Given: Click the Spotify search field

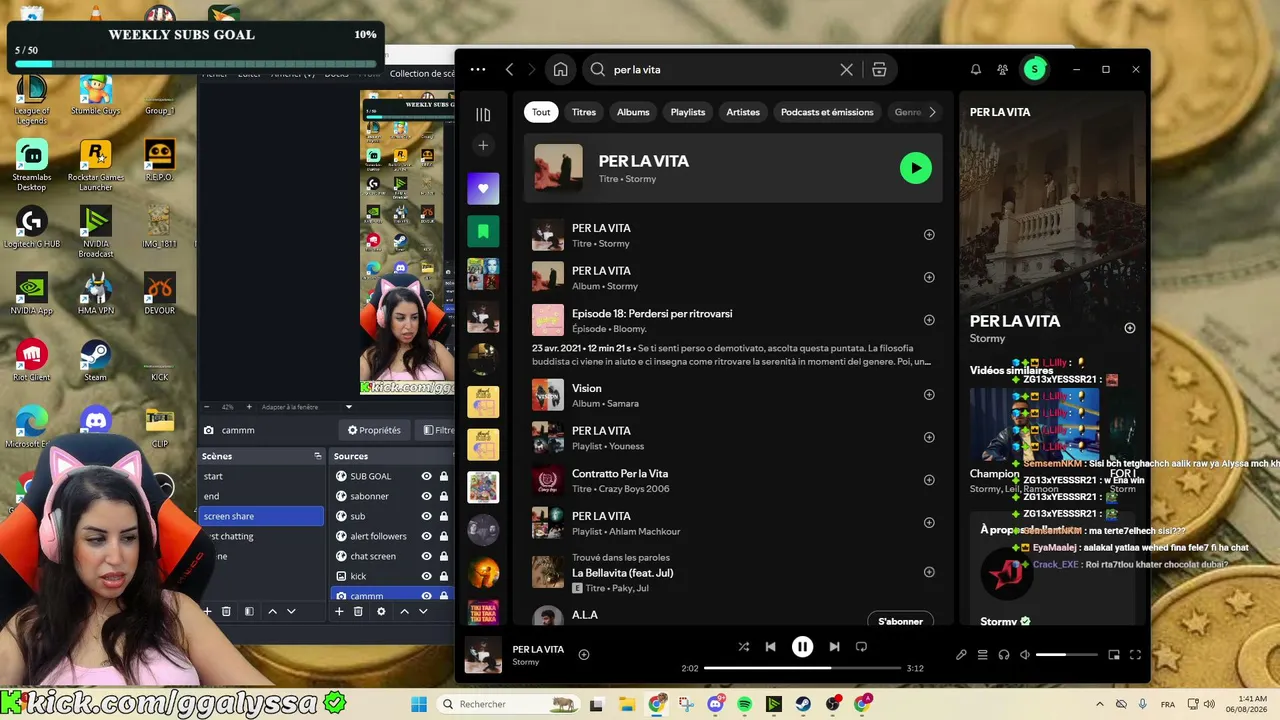Looking at the screenshot, I should (722, 70).
